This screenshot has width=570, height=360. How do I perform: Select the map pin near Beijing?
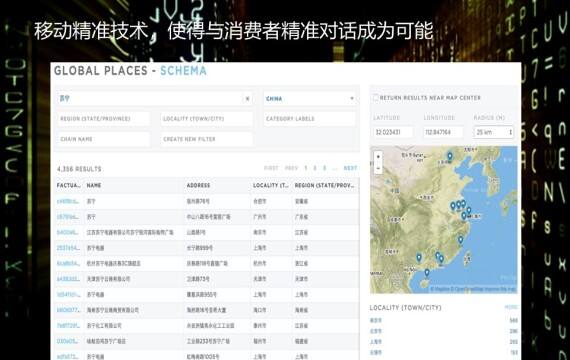(x=450, y=156)
